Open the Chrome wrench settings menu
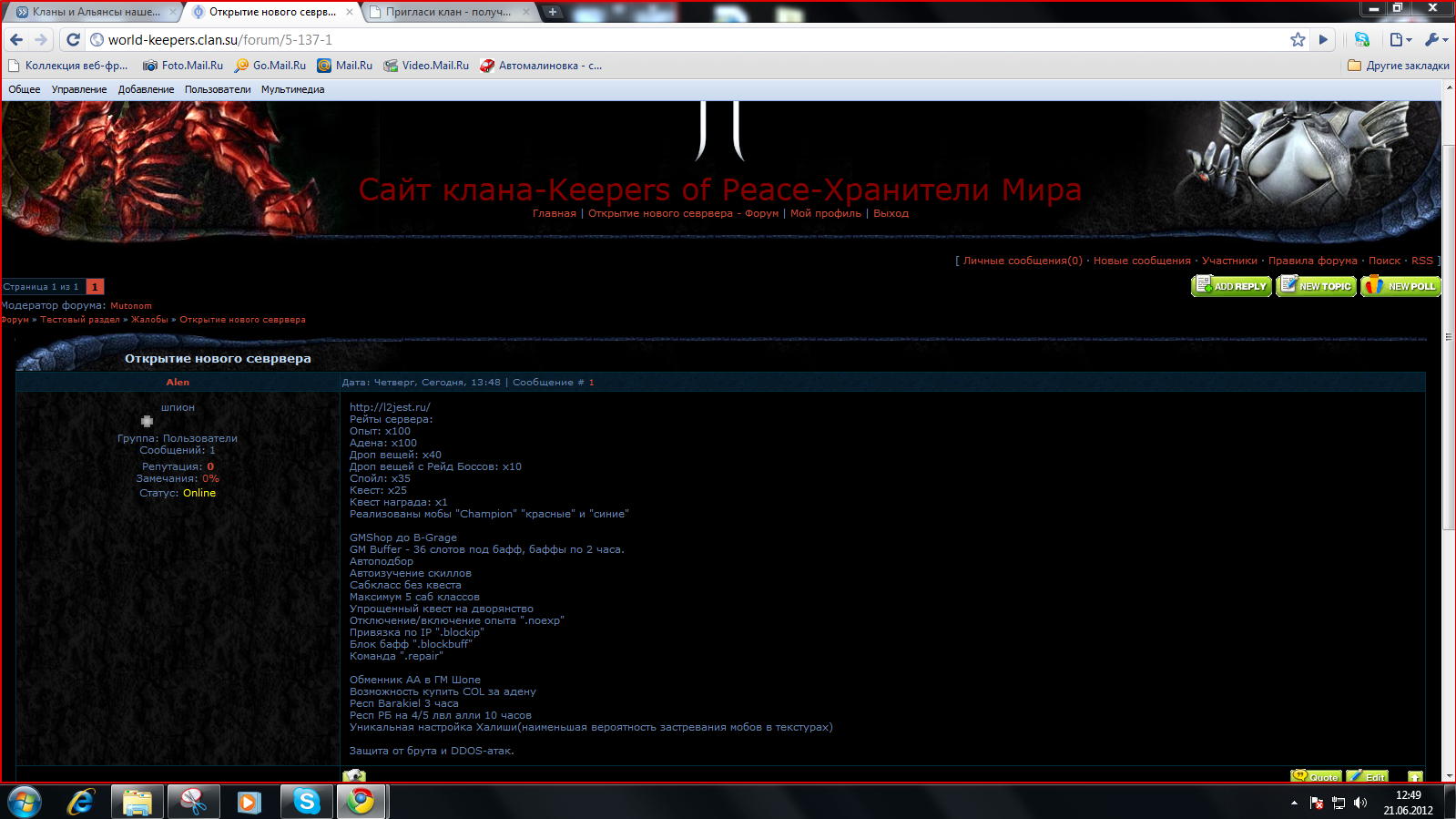The width and height of the screenshot is (1456, 819). [x=1436, y=39]
